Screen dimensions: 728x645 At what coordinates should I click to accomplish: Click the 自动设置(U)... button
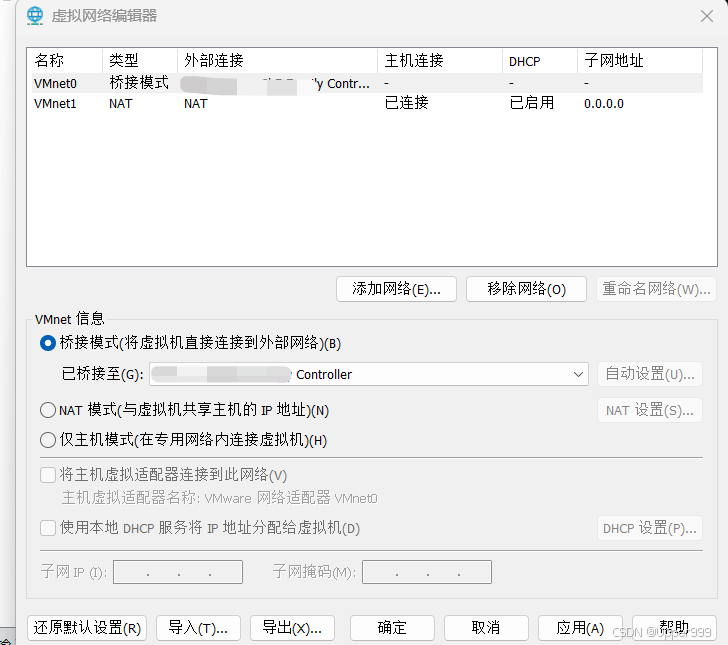click(650, 374)
